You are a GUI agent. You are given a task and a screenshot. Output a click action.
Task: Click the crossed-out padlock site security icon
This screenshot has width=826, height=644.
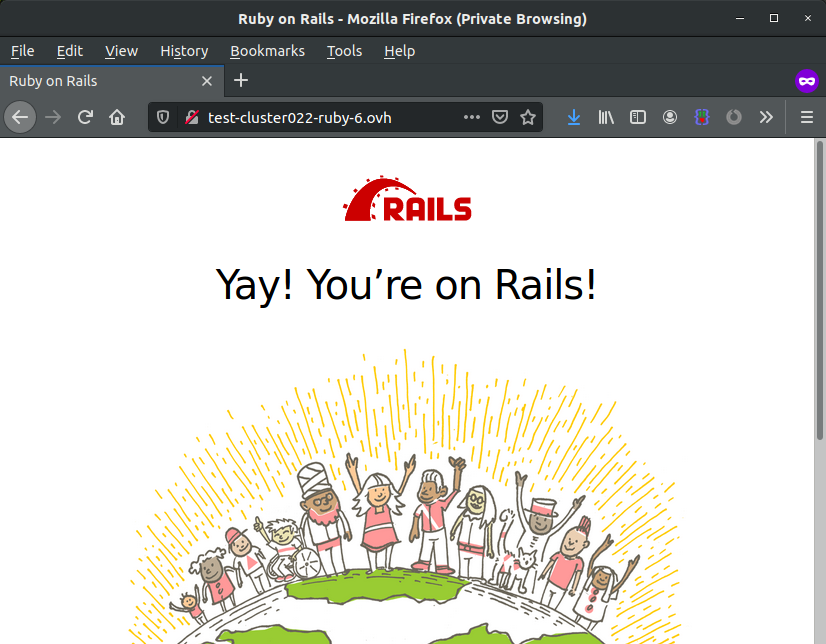tap(190, 117)
